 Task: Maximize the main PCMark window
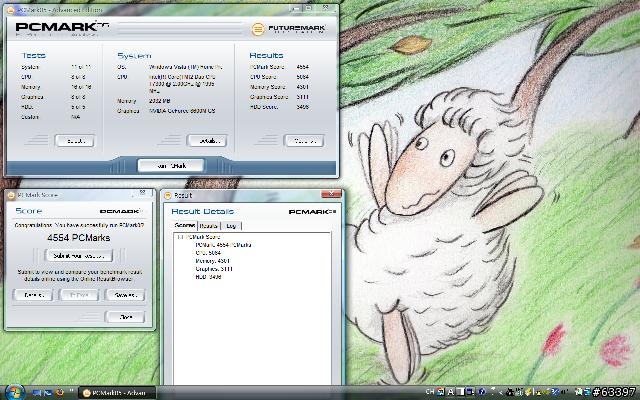[309, 8]
